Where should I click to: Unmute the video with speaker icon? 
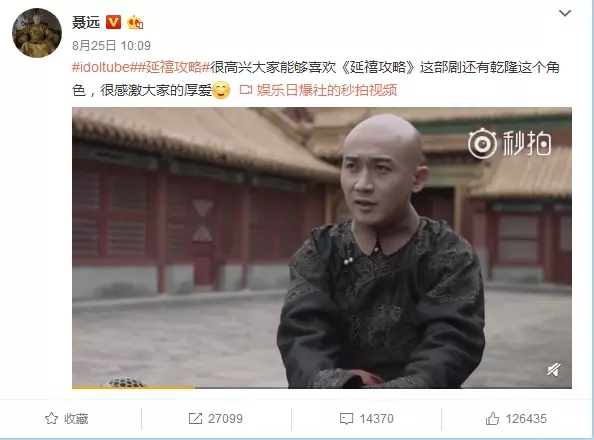(x=554, y=369)
